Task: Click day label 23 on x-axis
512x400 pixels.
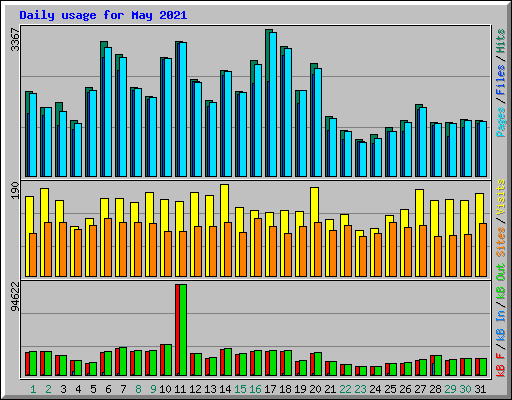Action: pyautogui.click(x=360, y=389)
